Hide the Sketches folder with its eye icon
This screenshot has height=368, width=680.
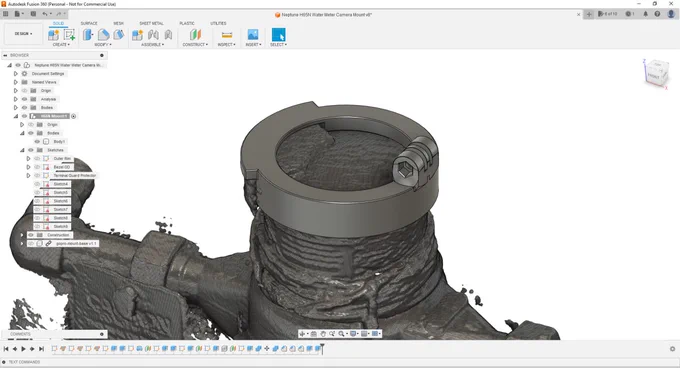point(31,150)
